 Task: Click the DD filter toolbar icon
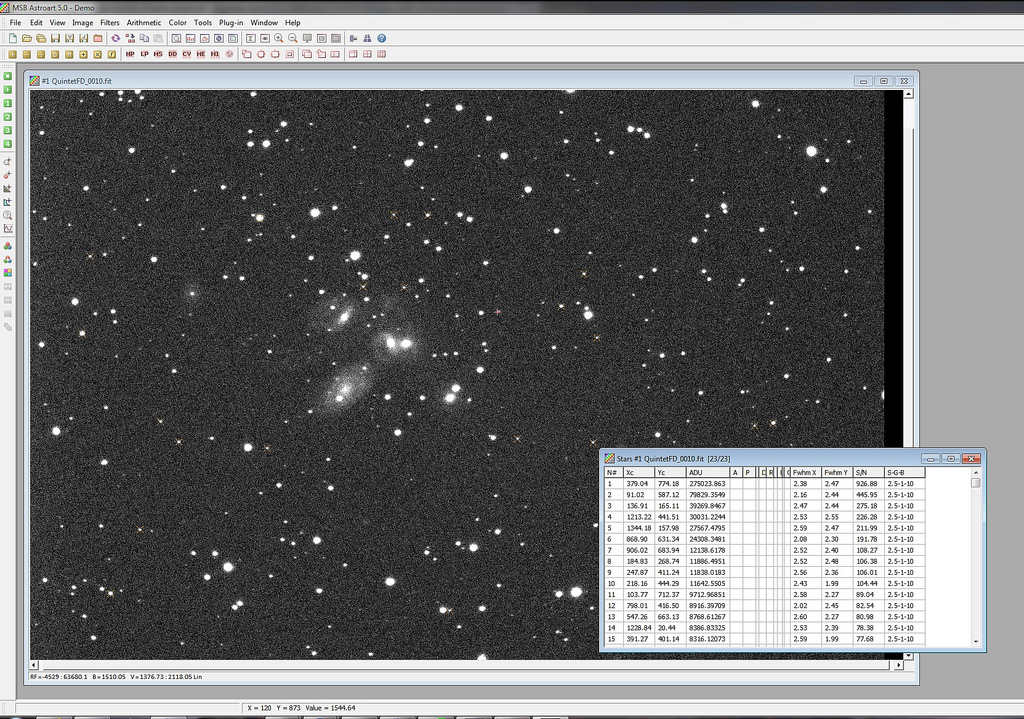coord(173,54)
